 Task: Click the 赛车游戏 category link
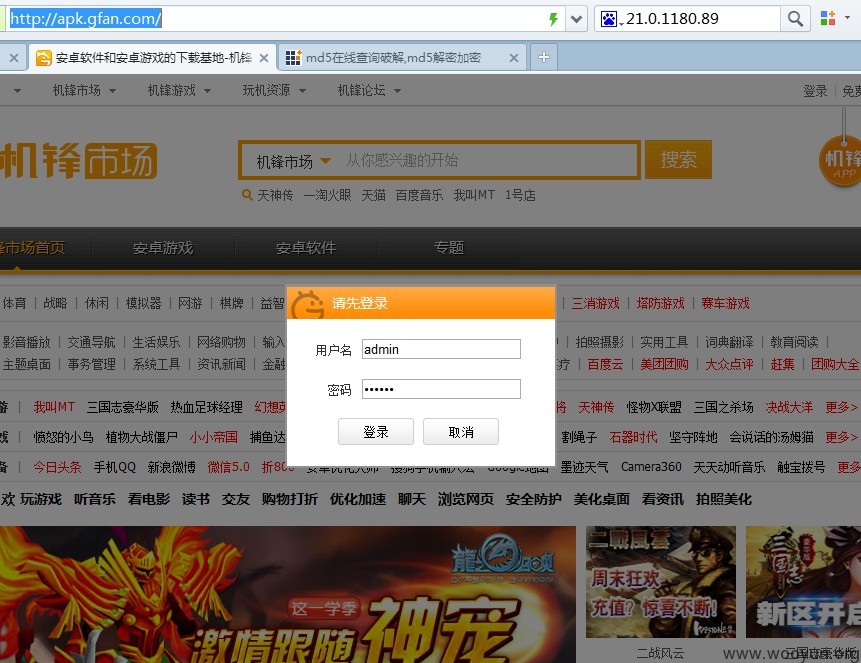[x=725, y=303]
